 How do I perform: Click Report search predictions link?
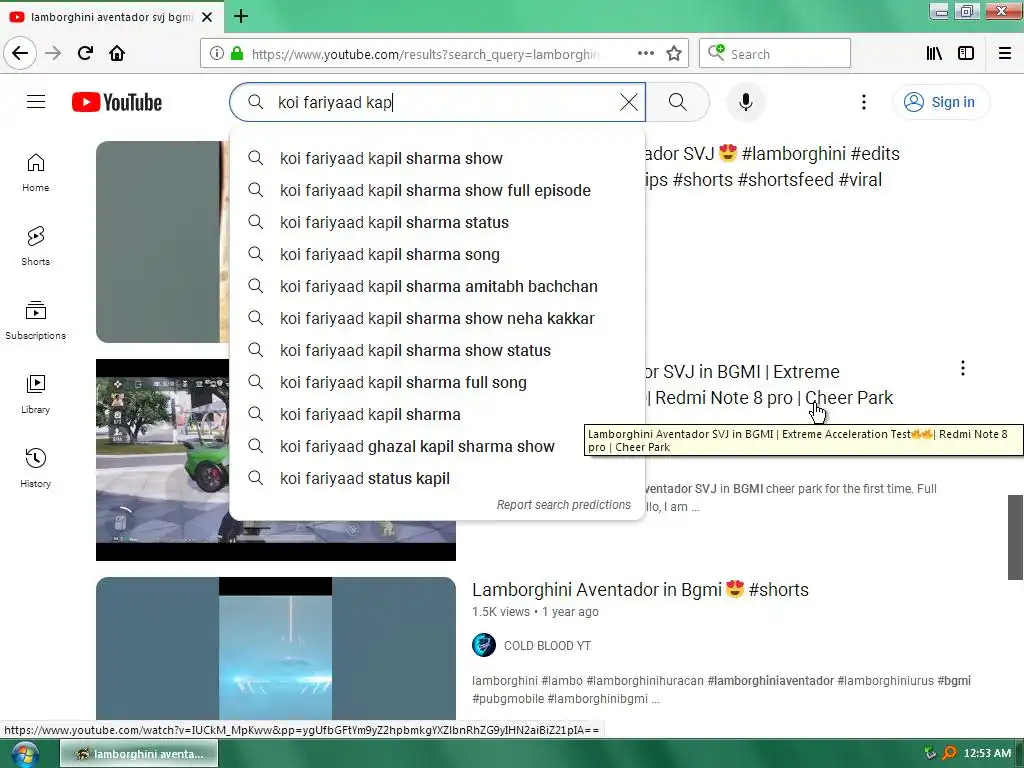click(564, 505)
